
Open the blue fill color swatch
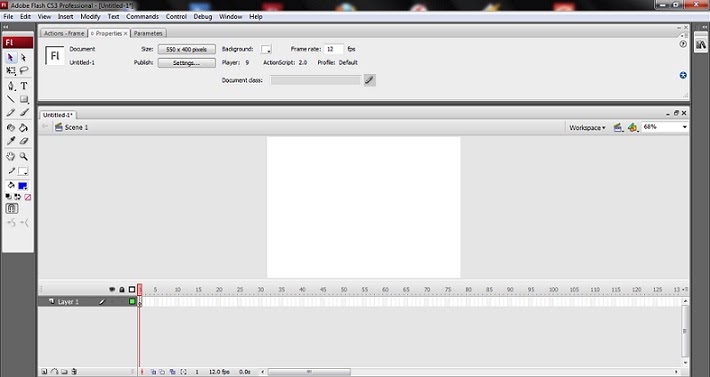click(x=23, y=186)
